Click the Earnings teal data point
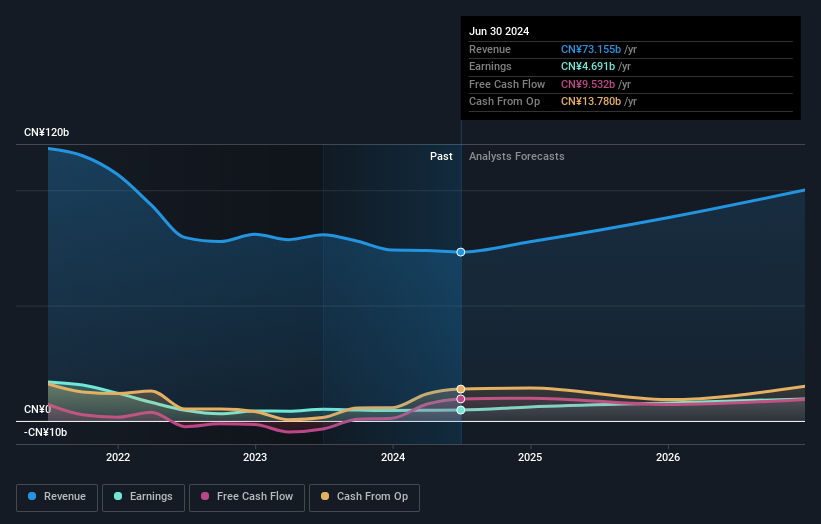This screenshot has width=821, height=524. [x=461, y=410]
